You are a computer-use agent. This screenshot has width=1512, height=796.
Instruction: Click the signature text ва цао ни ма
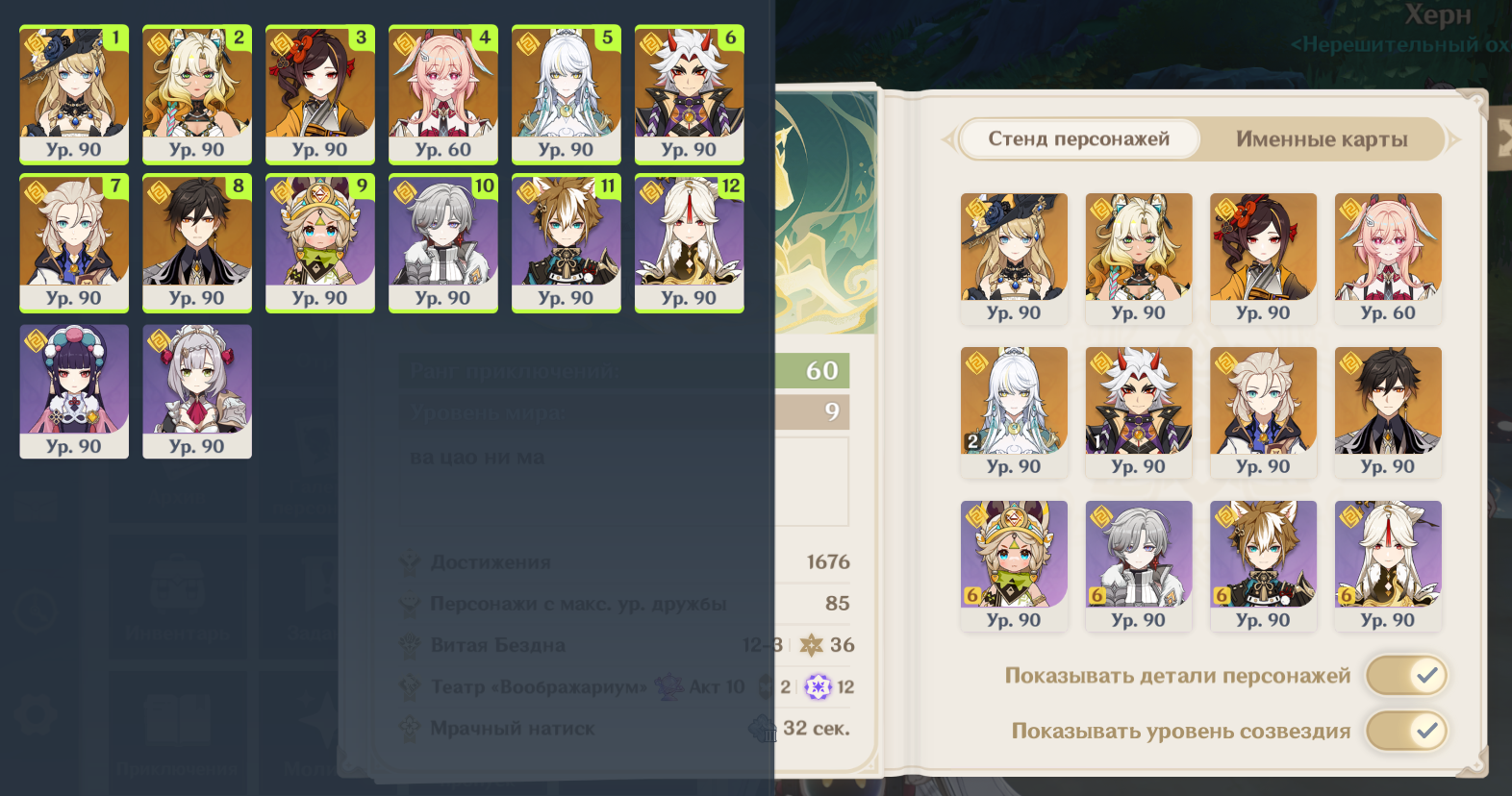point(477,458)
